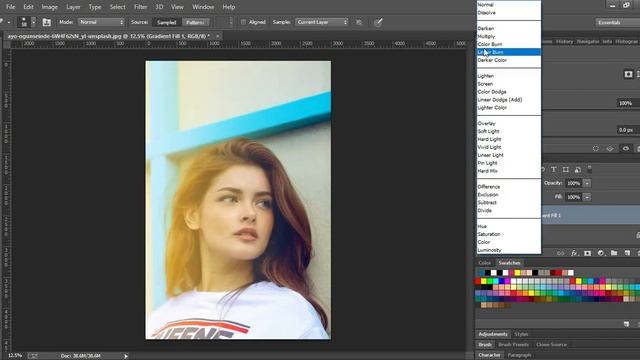
Task: Pick Screen in the blend mode list
Action: [509, 84]
